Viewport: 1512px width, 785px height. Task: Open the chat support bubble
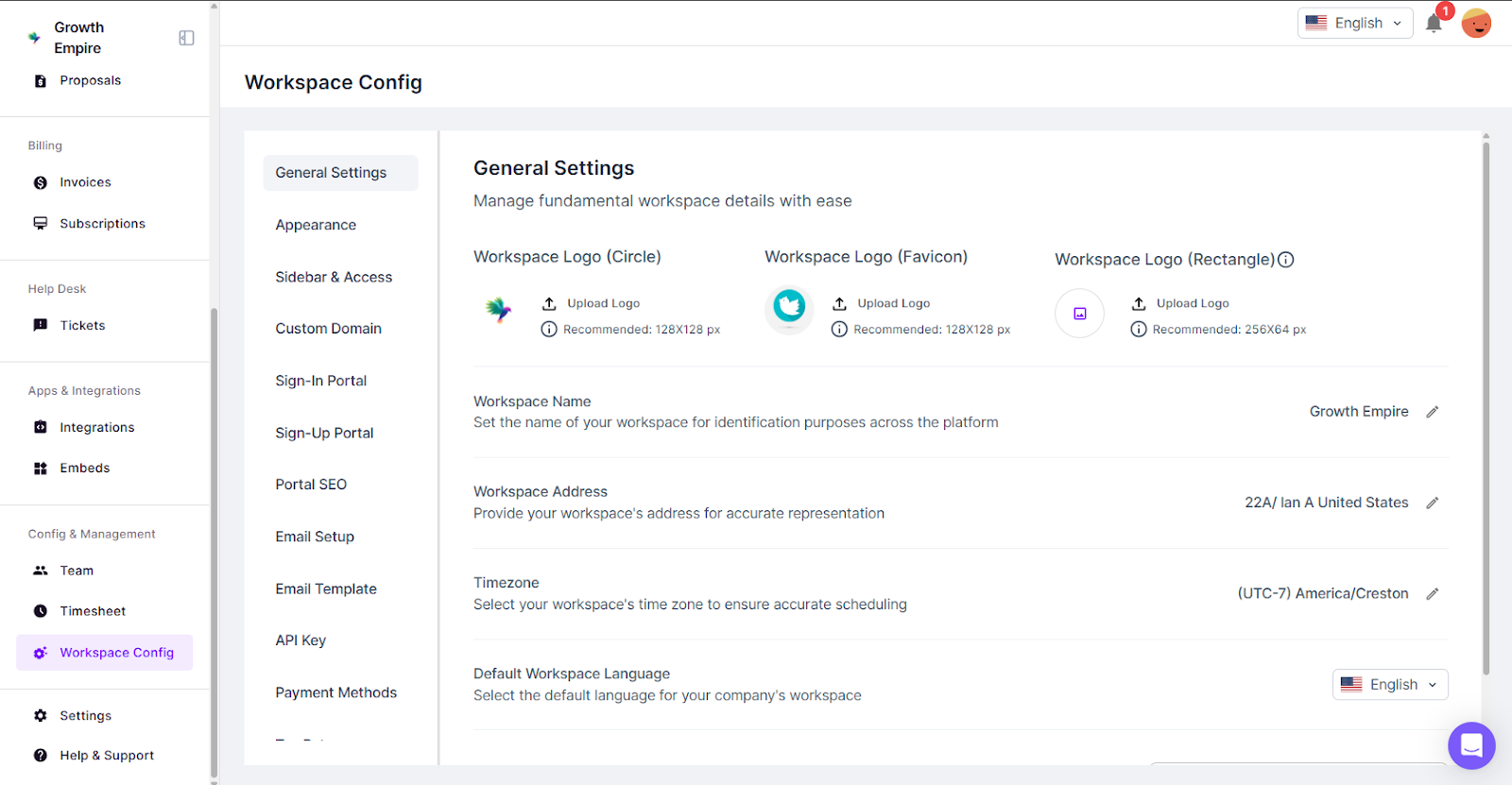click(x=1470, y=745)
